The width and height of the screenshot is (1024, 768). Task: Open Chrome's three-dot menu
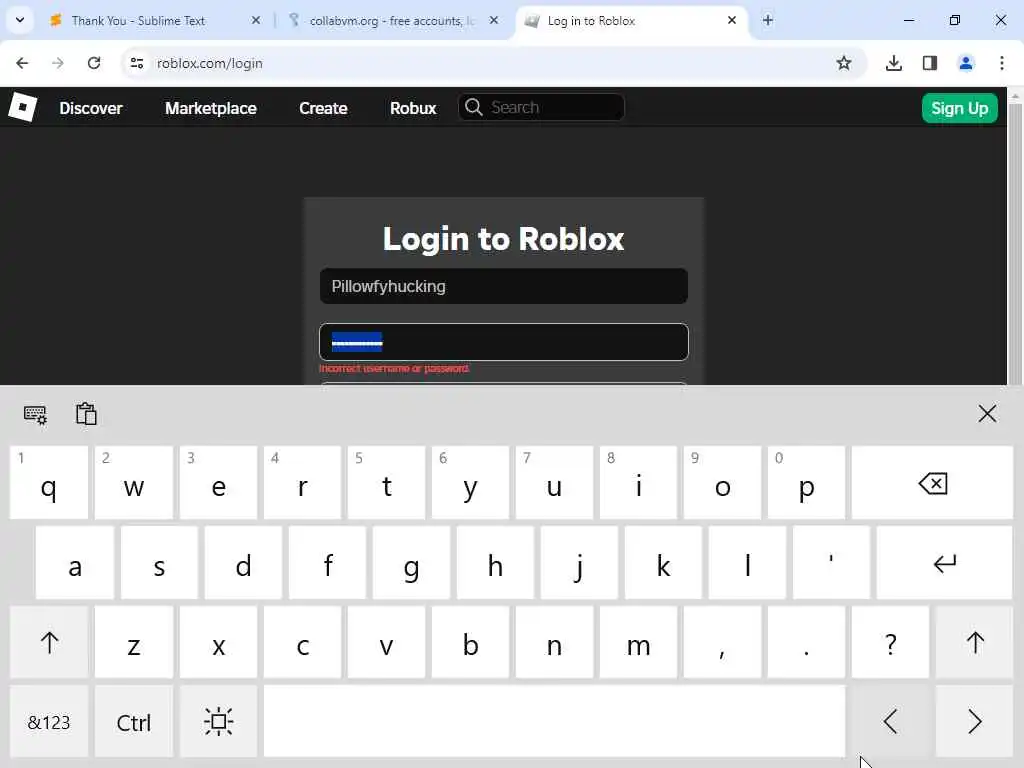coord(1002,63)
